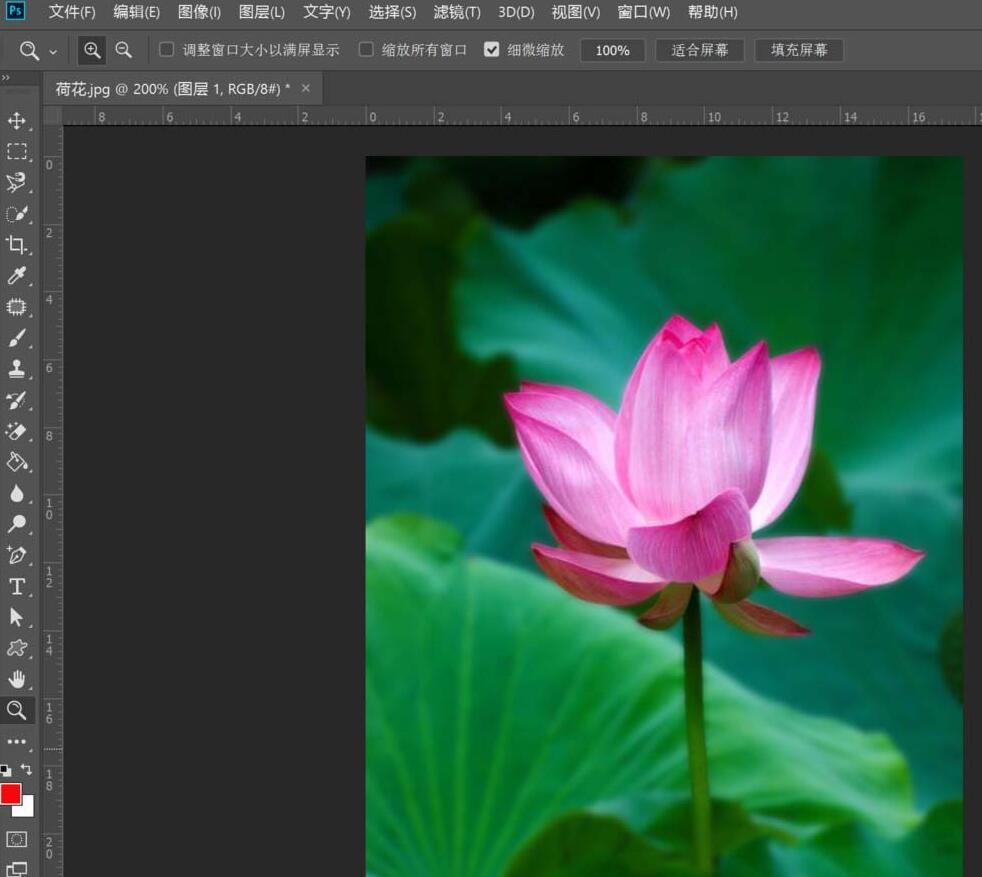Expand the toolbar extra tools ellipsis menu
This screenshot has height=877, width=982.
16,740
